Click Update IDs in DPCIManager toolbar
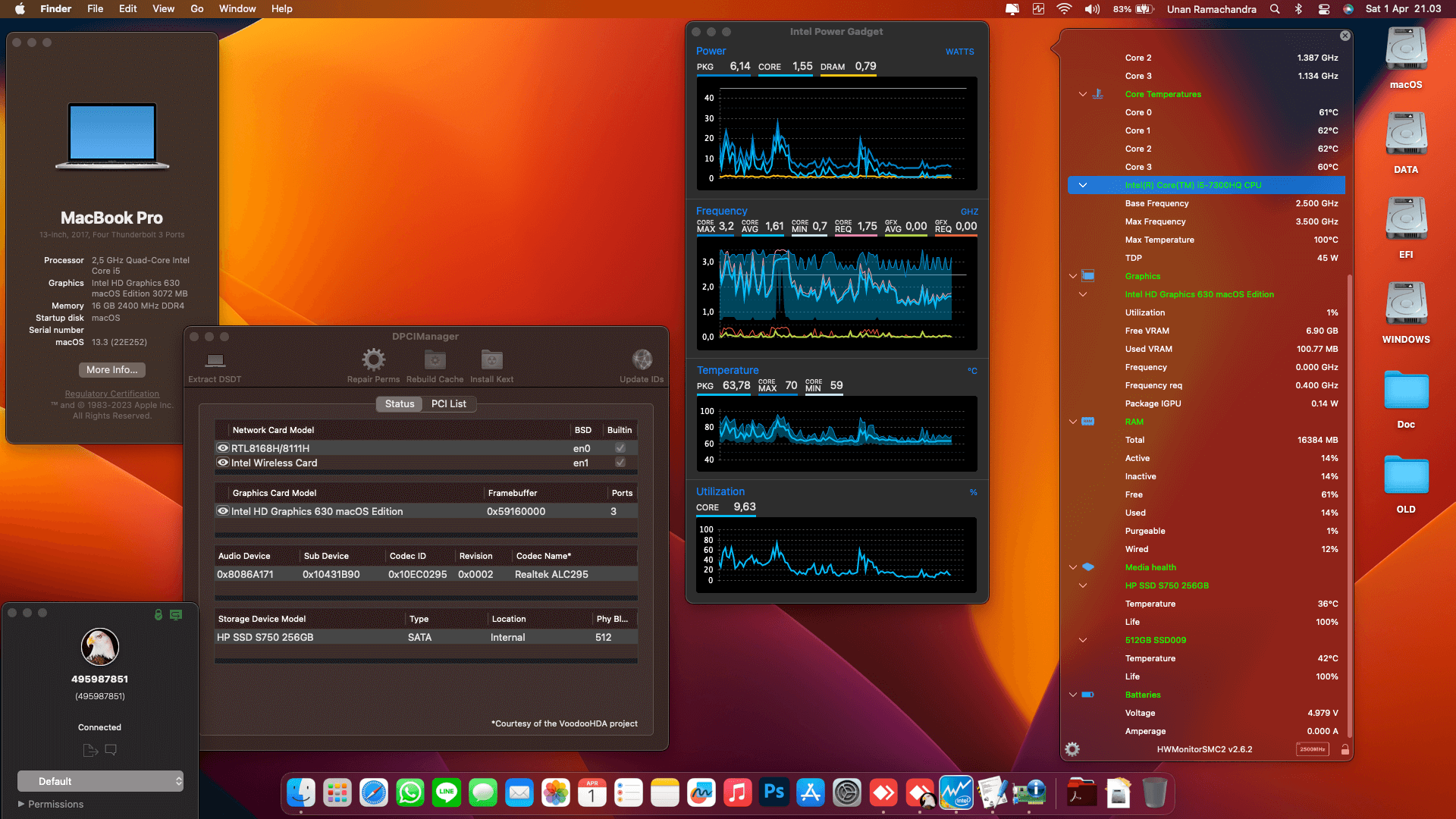This screenshot has height=819, width=1456. [x=642, y=366]
